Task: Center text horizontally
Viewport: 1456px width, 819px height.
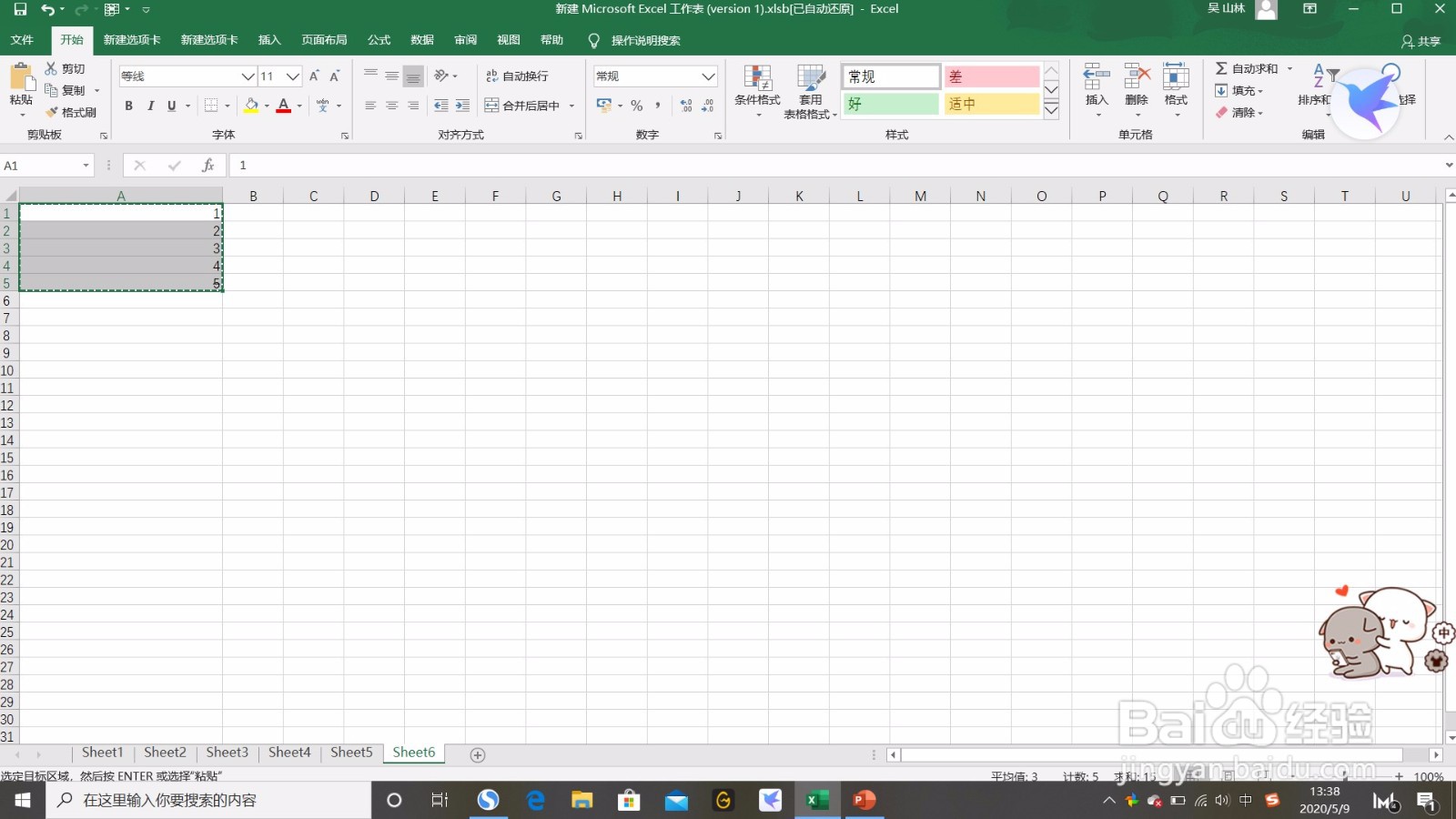Action: (x=391, y=106)
